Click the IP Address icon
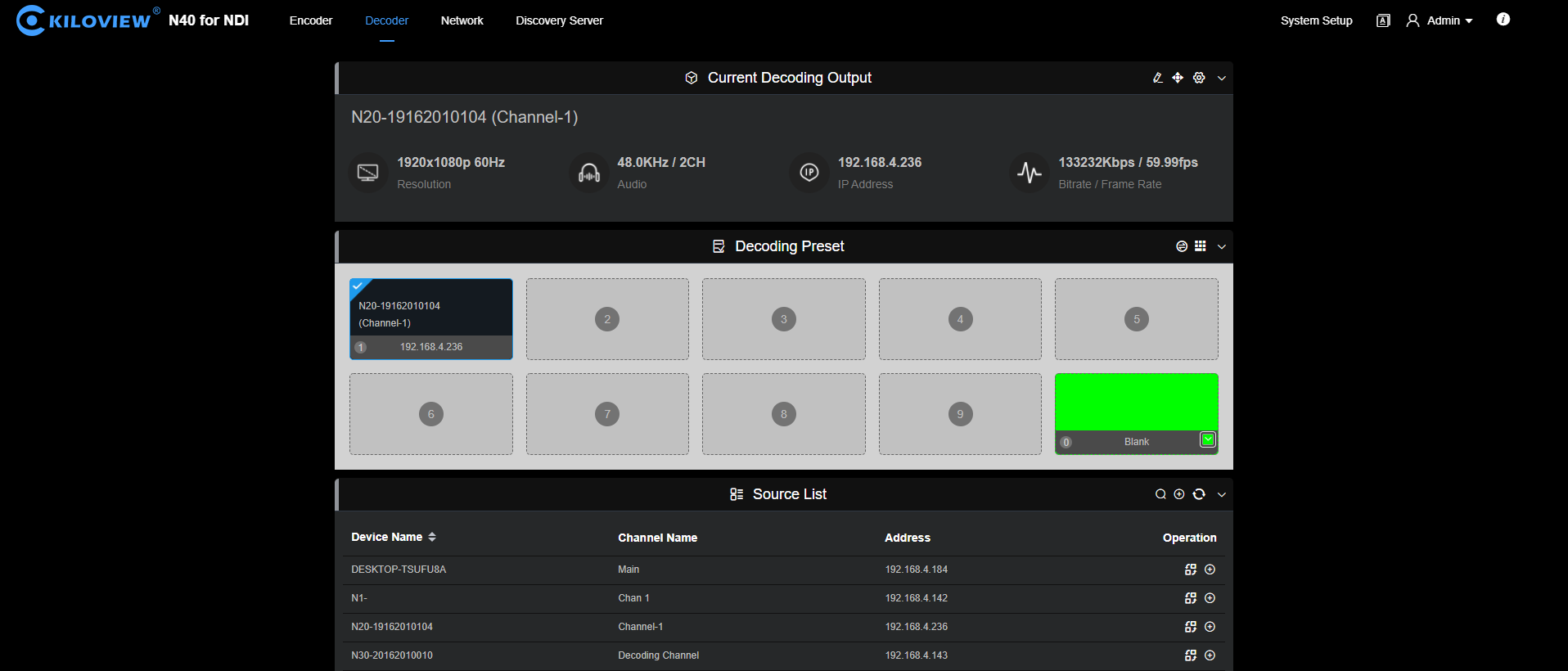This screenshot has height=671, width=1568. (x=809, y=173)
